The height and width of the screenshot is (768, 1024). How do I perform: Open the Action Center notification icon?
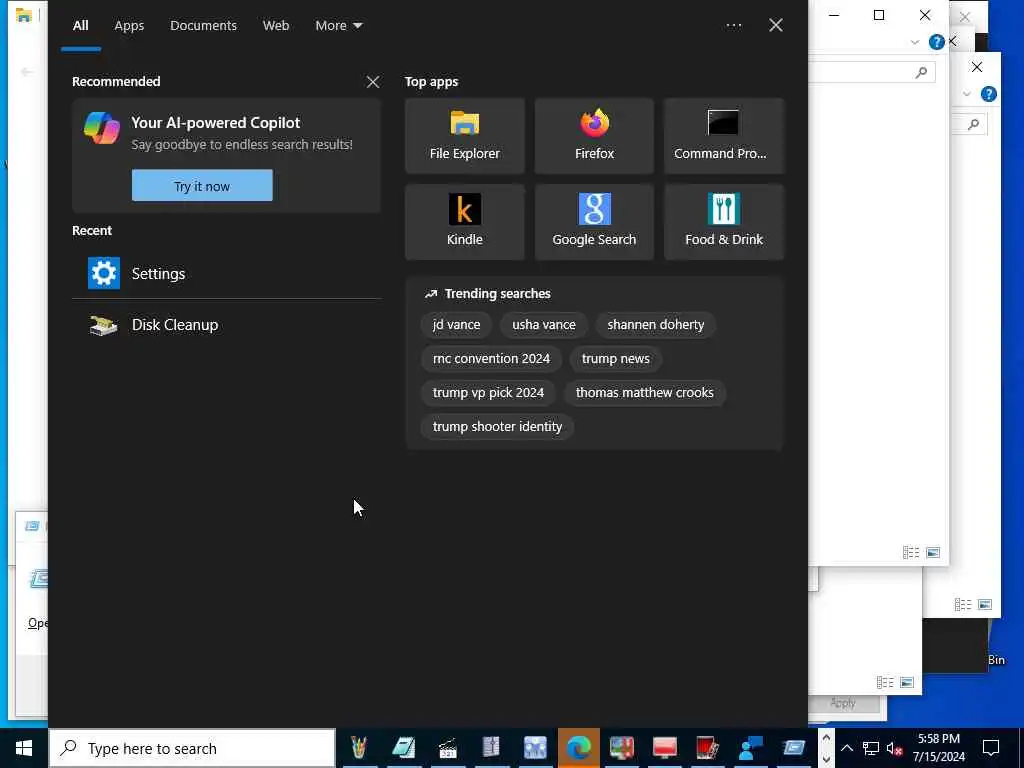991,748
